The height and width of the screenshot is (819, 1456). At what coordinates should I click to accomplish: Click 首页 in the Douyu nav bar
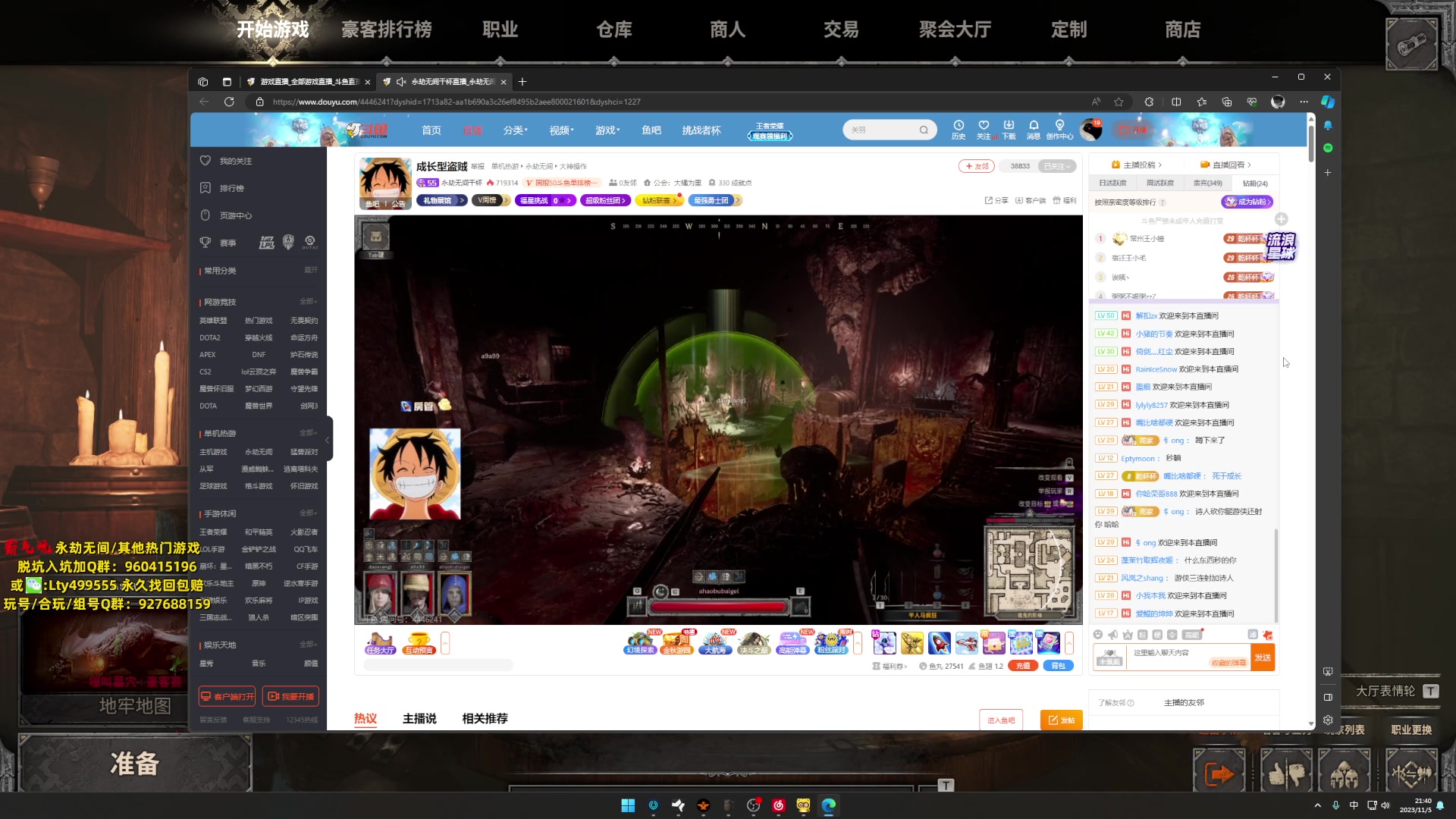[431, 130]
